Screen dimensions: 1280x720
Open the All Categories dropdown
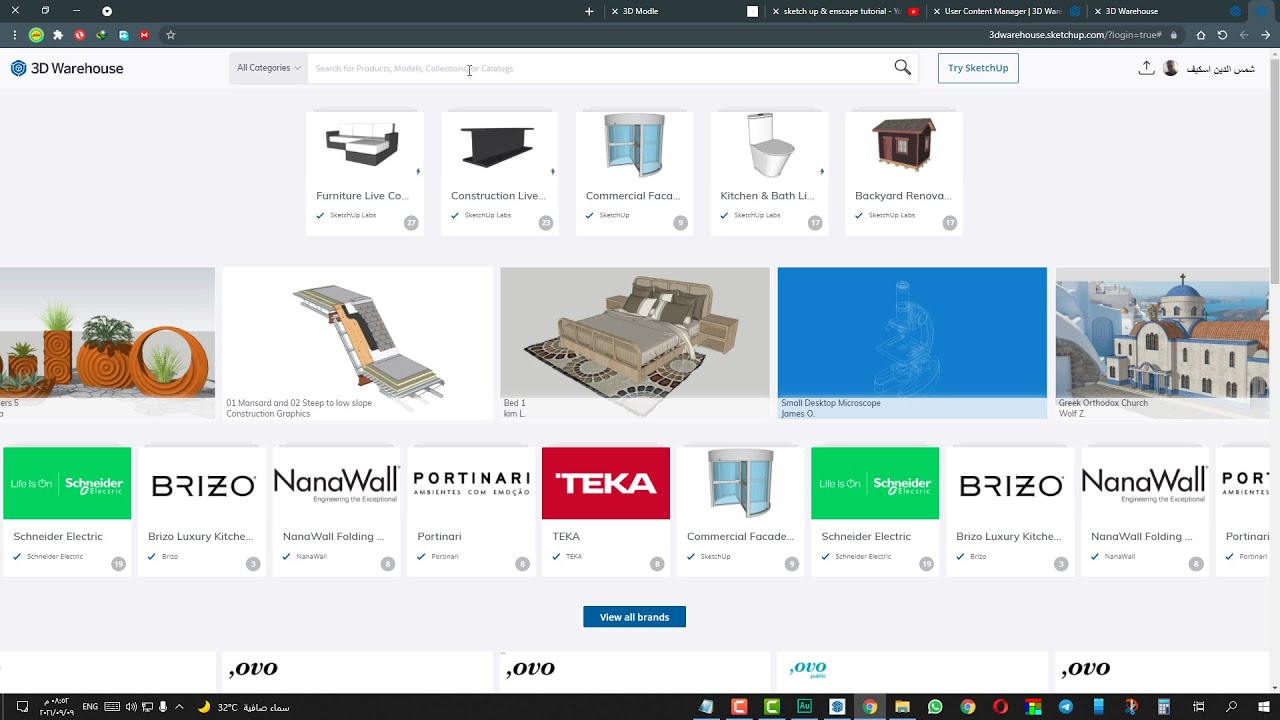pos(268,68)
